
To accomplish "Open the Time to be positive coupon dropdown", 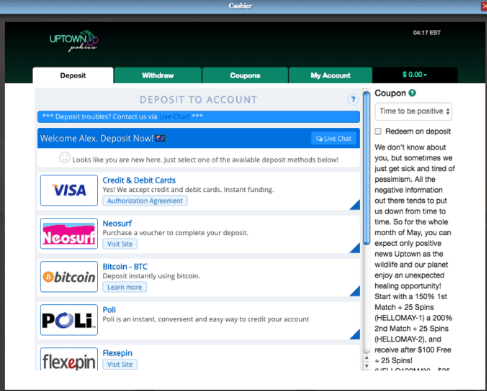I will click(x=413, y=111).
